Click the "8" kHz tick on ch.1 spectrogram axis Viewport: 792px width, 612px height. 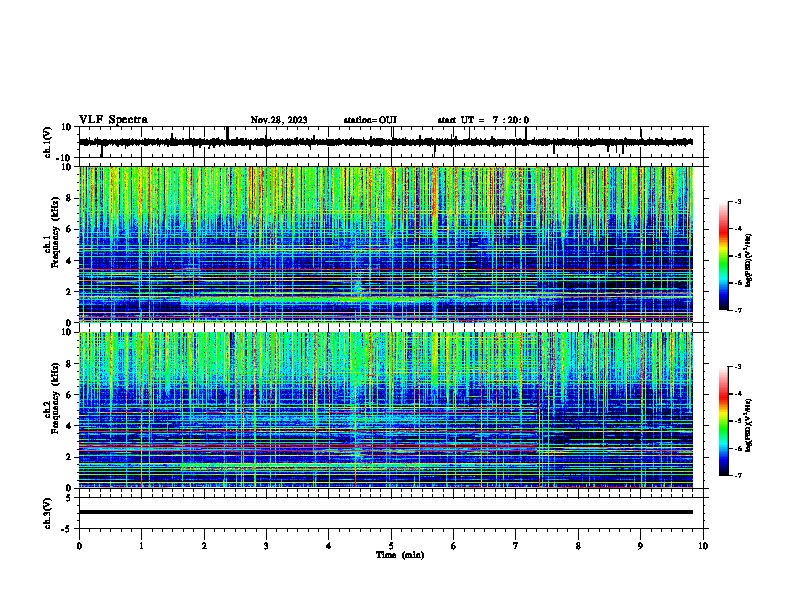[69, 198]
